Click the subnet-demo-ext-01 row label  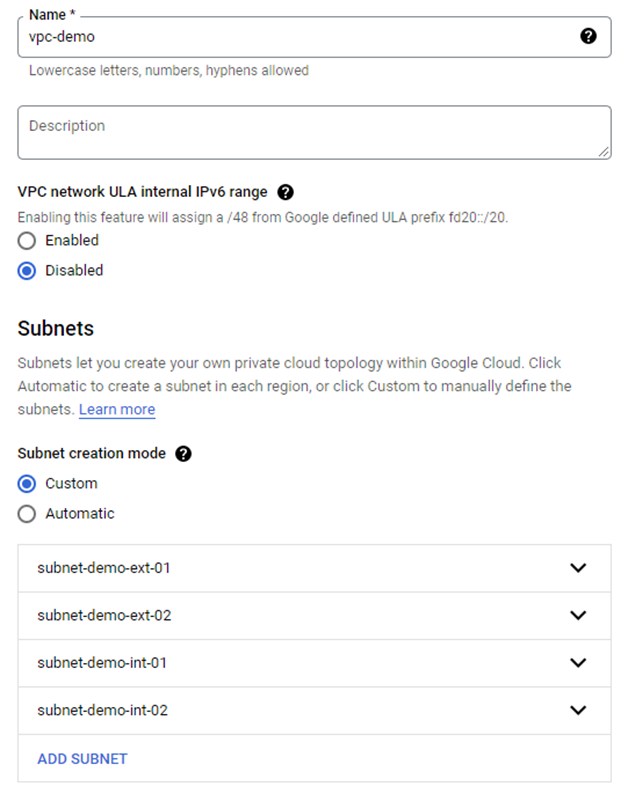click(104, 568)
